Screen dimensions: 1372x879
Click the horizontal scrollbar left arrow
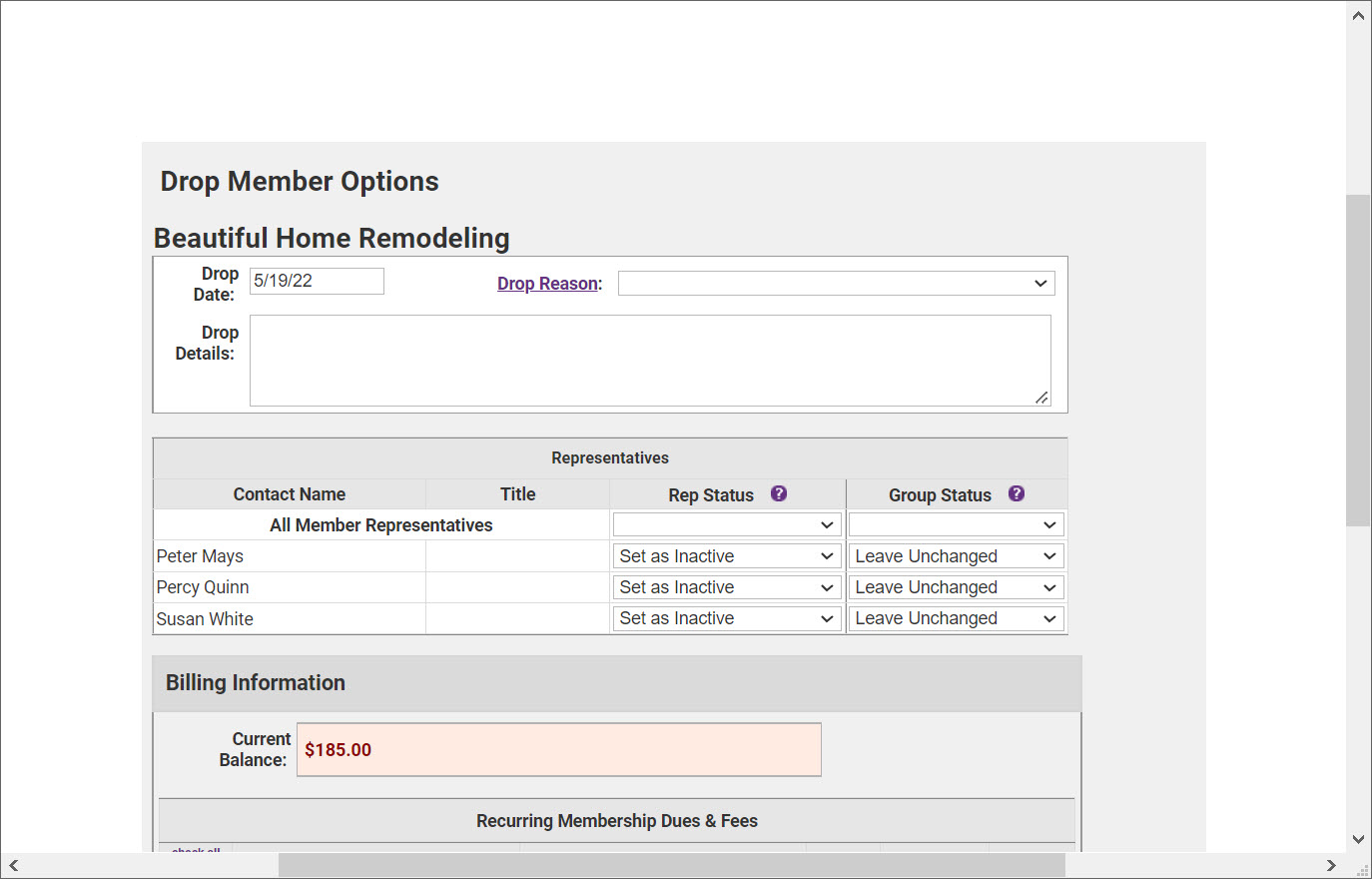[x=14, y=865]
